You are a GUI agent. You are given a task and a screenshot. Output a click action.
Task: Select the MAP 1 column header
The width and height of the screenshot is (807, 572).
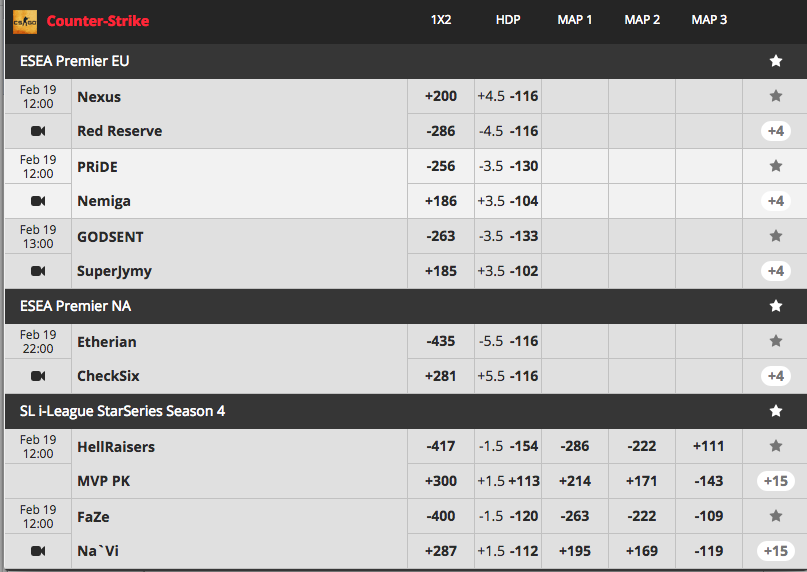pos(575,20)
